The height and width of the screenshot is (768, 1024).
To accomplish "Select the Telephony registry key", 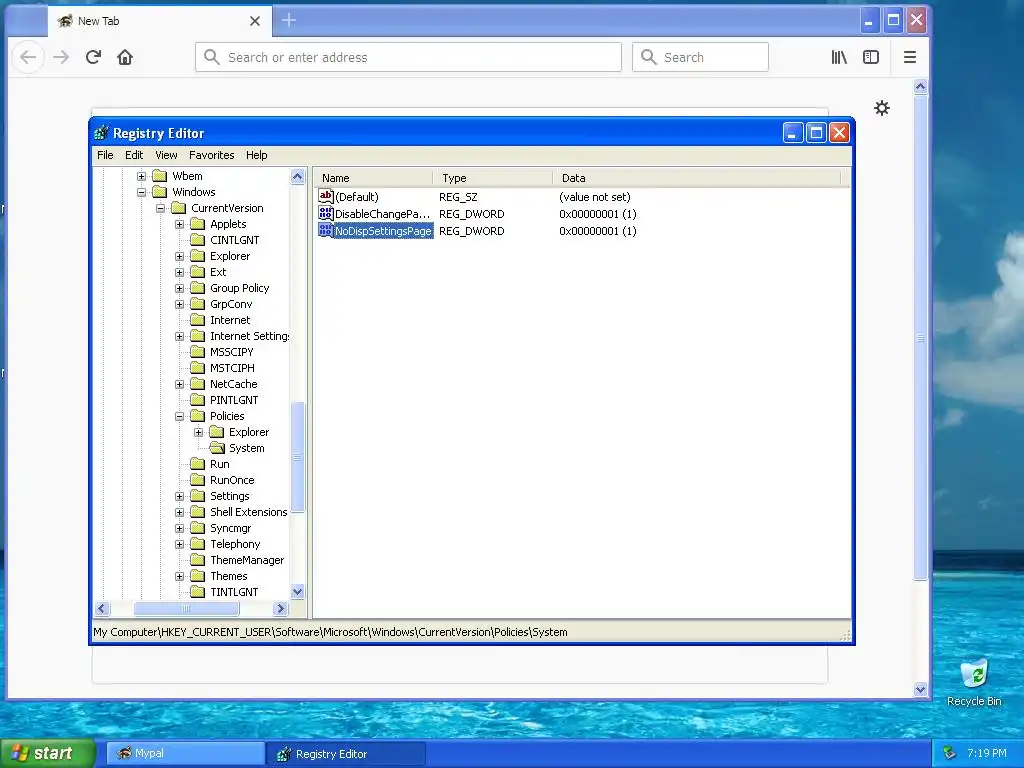I will pyautogui.click(x=235, y=544).
